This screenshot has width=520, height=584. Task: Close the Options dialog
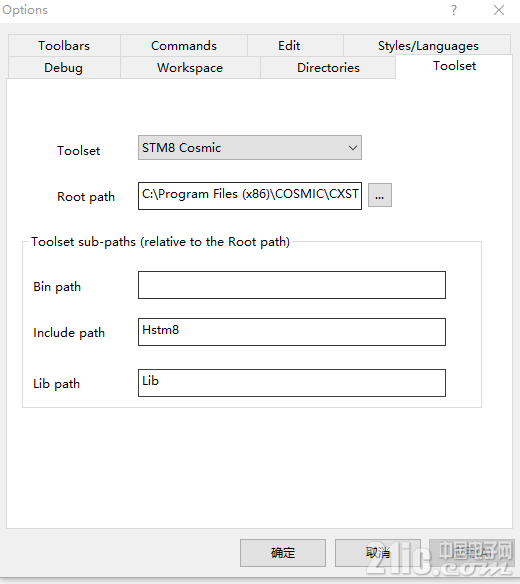coord(499,10)
